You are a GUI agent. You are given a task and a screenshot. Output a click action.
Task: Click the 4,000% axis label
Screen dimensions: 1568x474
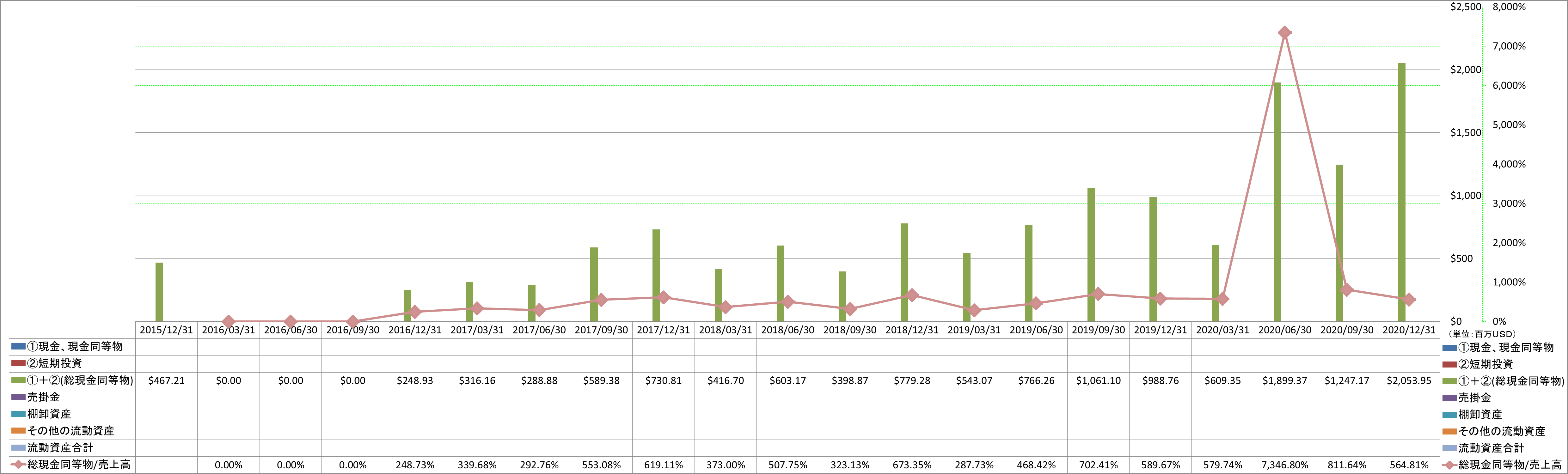[x=1509, y=164]
